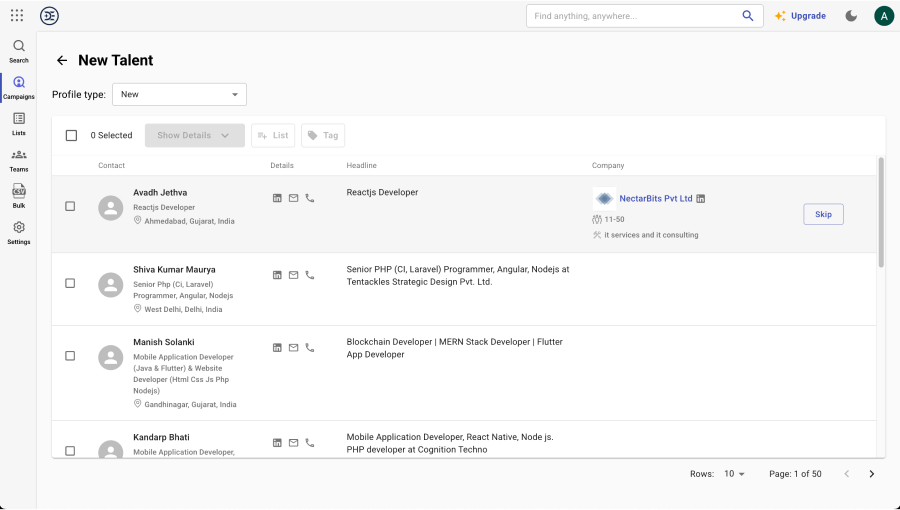Skip Avadh Jethva's profile
This screenshot has height=510, width=900.
pyautogui.click(x=823, y=214)
